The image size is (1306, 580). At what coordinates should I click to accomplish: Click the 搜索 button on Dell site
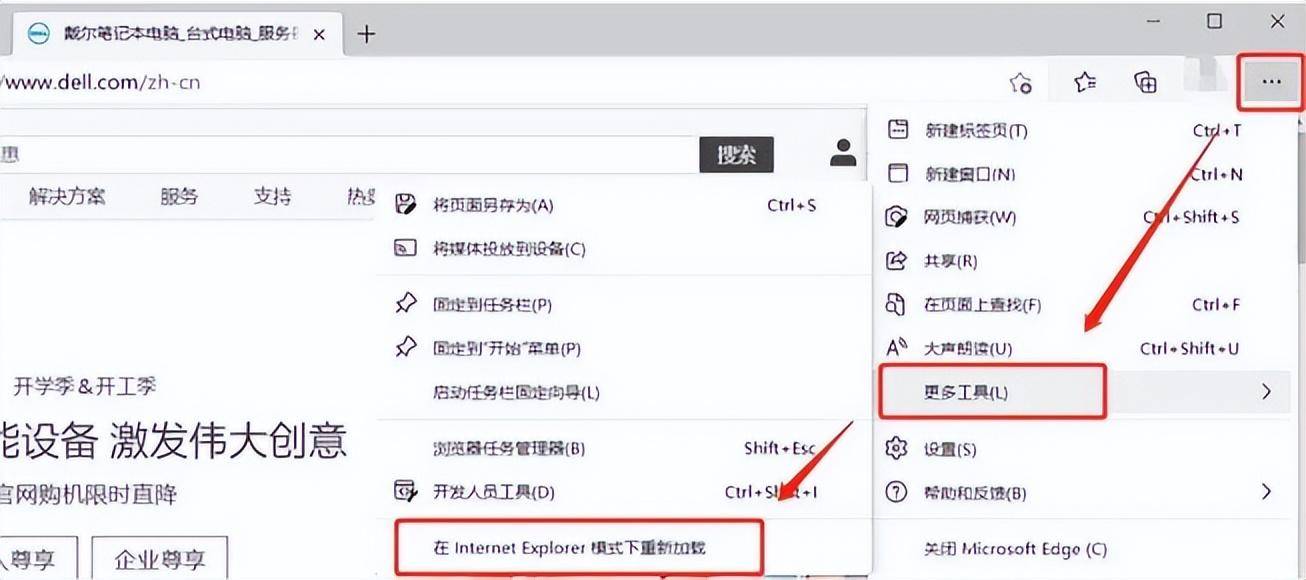click(736, 154)
